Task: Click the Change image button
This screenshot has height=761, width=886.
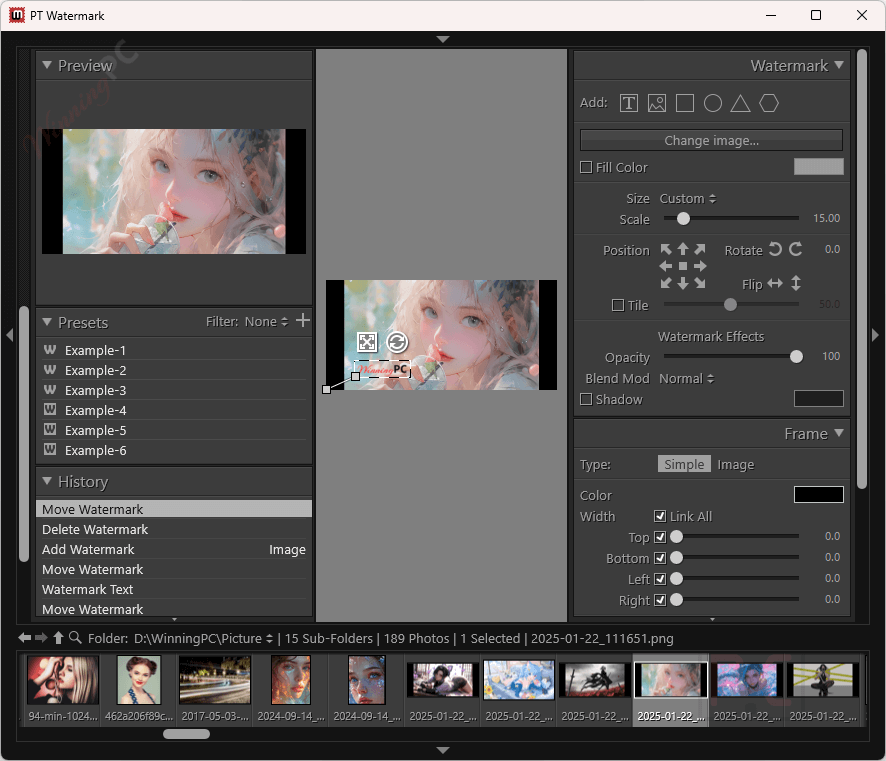Action: pyautogui.click(x=711, y=140)
